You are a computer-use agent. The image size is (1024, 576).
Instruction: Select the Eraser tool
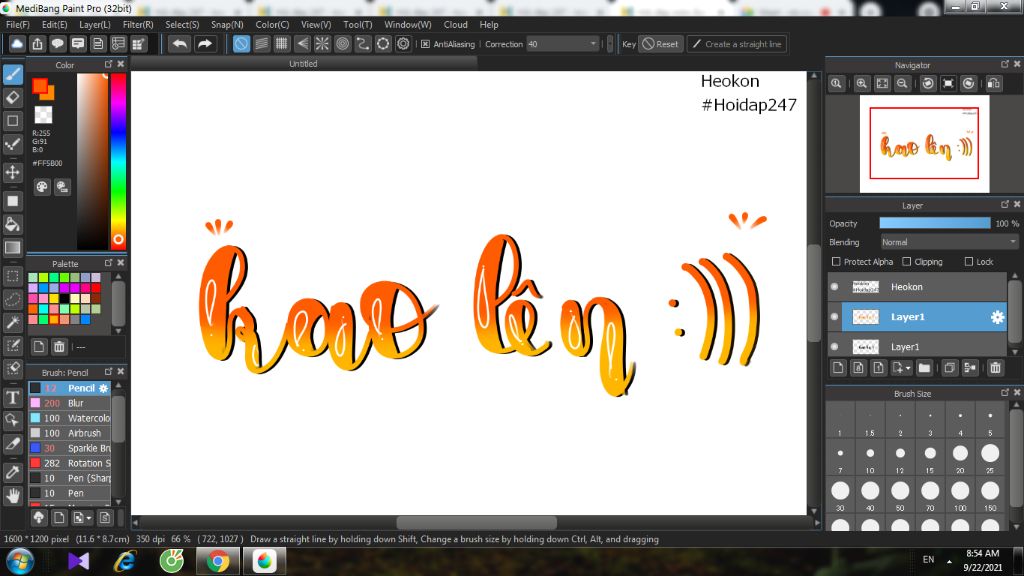pos(12,97)
